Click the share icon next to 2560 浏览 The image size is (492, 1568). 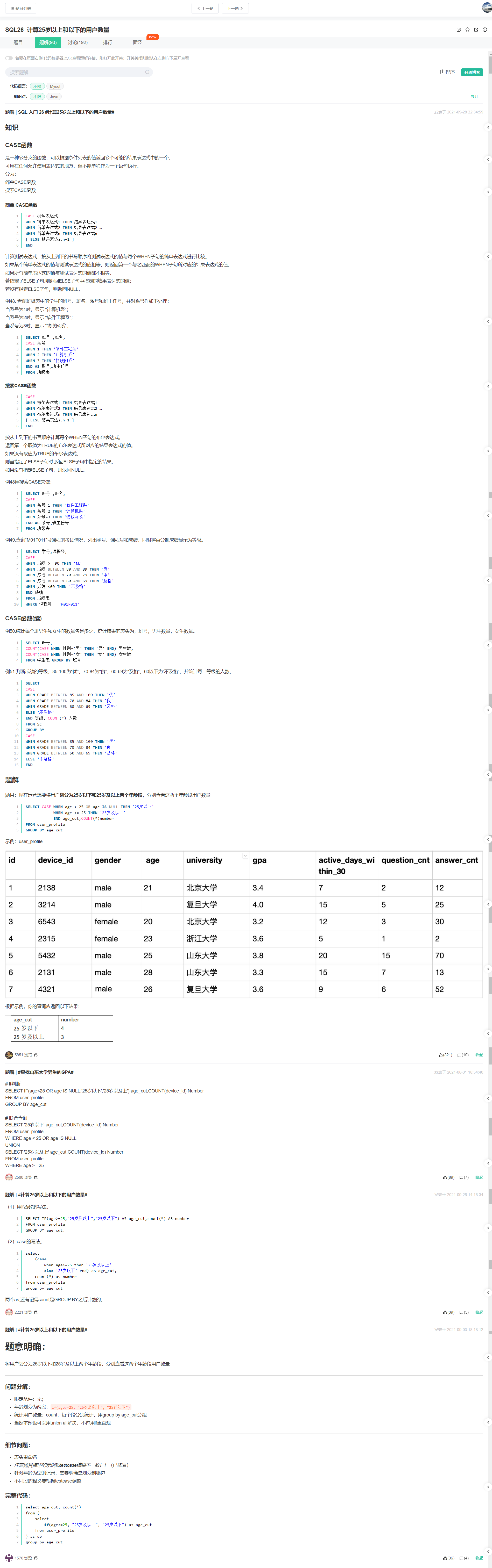coord(36,1177)
